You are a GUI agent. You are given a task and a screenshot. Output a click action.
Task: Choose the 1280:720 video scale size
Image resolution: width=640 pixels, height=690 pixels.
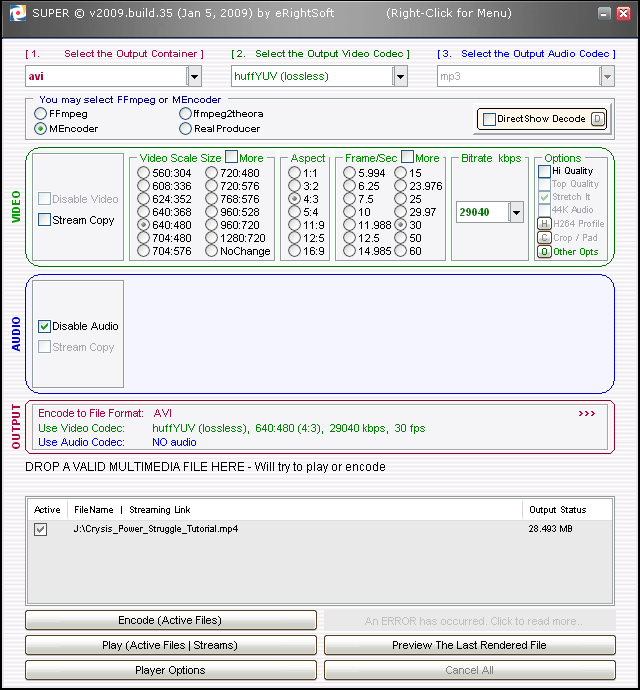[211, 238]
